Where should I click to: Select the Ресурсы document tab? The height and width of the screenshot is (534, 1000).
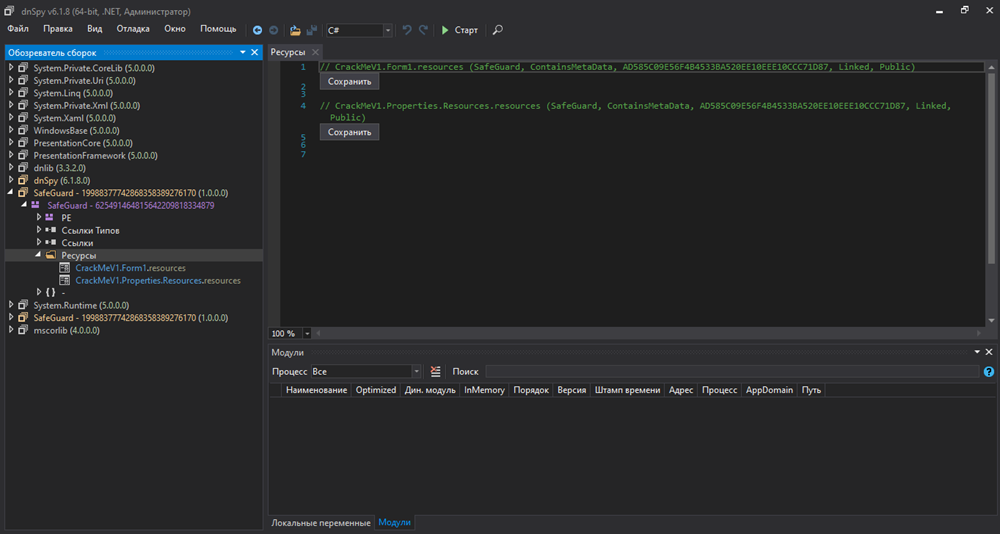click(x=288, y=52)
